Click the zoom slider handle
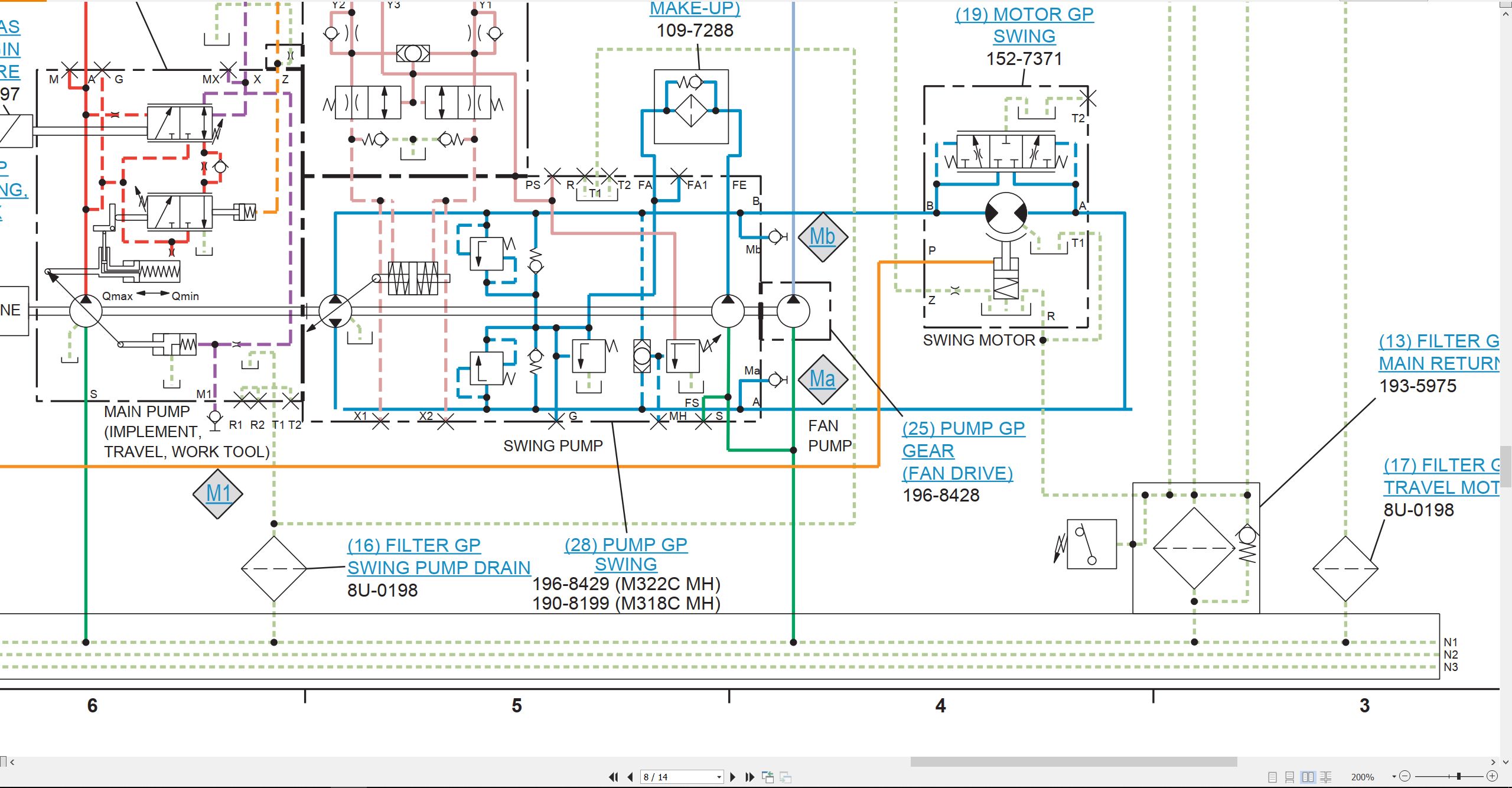The image size is (1512, 788). pos(1459,776)
